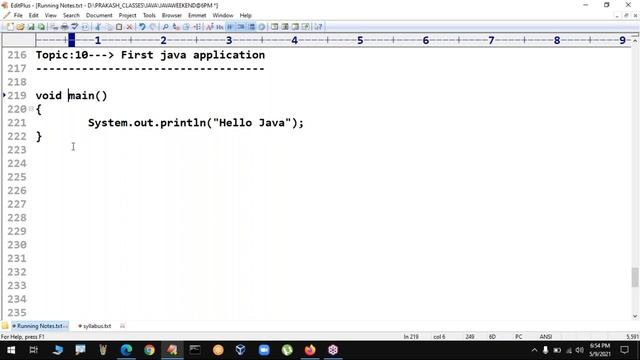Create a new document via toolbar icon

pos(10,27)
